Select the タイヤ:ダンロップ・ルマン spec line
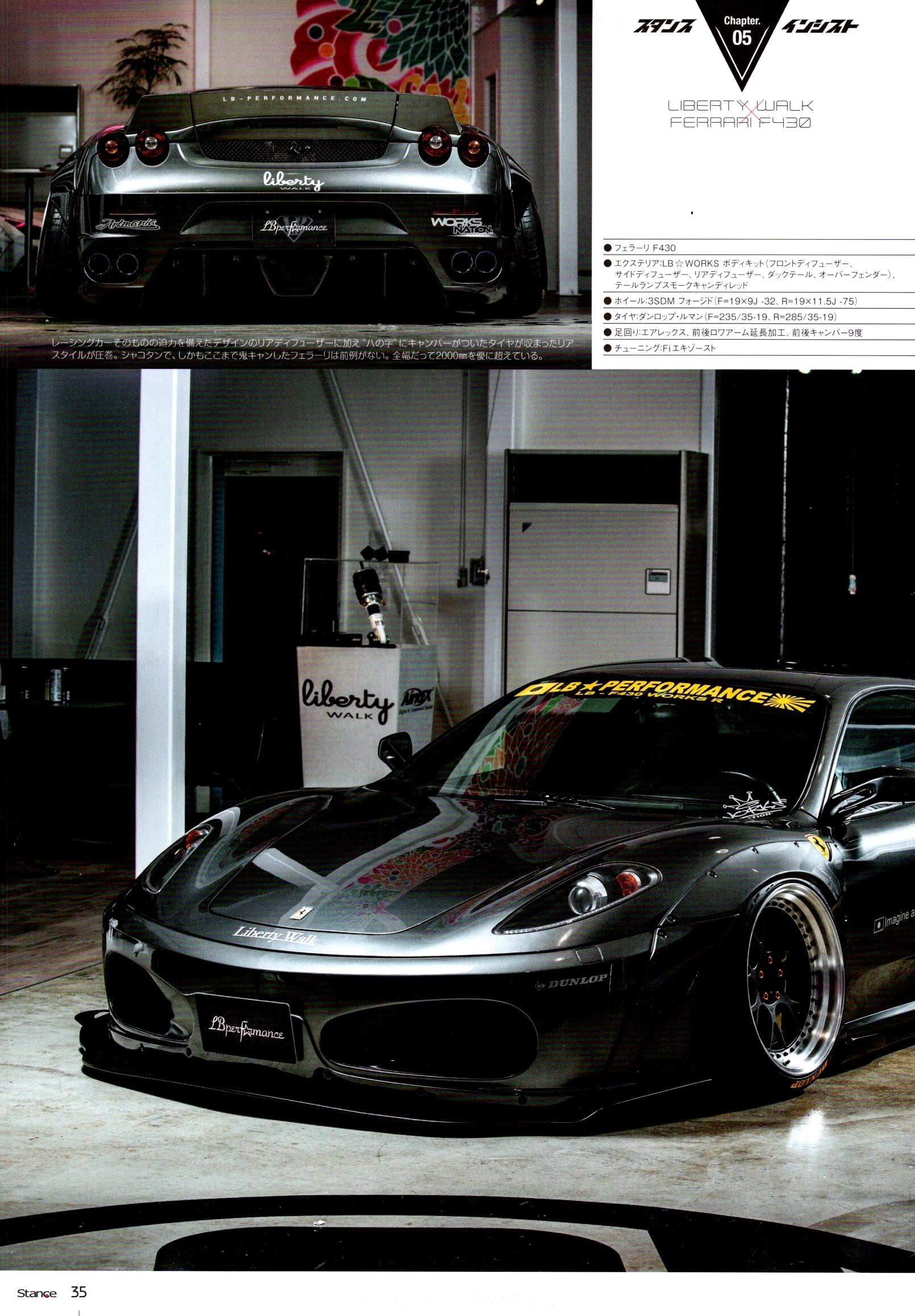915x1316 pixels. click(720, 317)
